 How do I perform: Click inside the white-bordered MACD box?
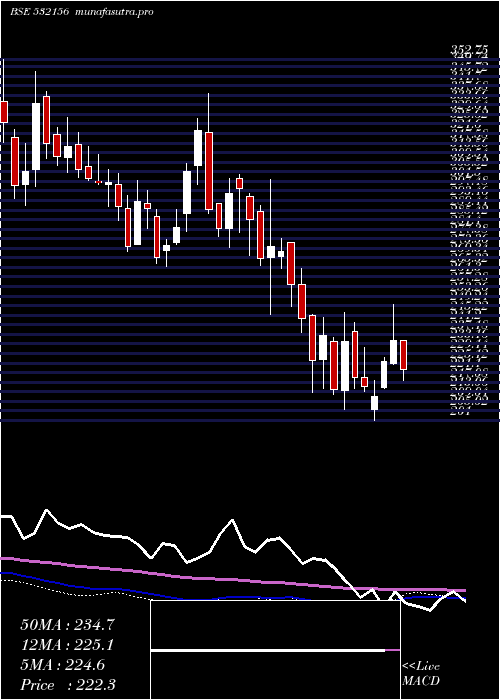point(275,650)
